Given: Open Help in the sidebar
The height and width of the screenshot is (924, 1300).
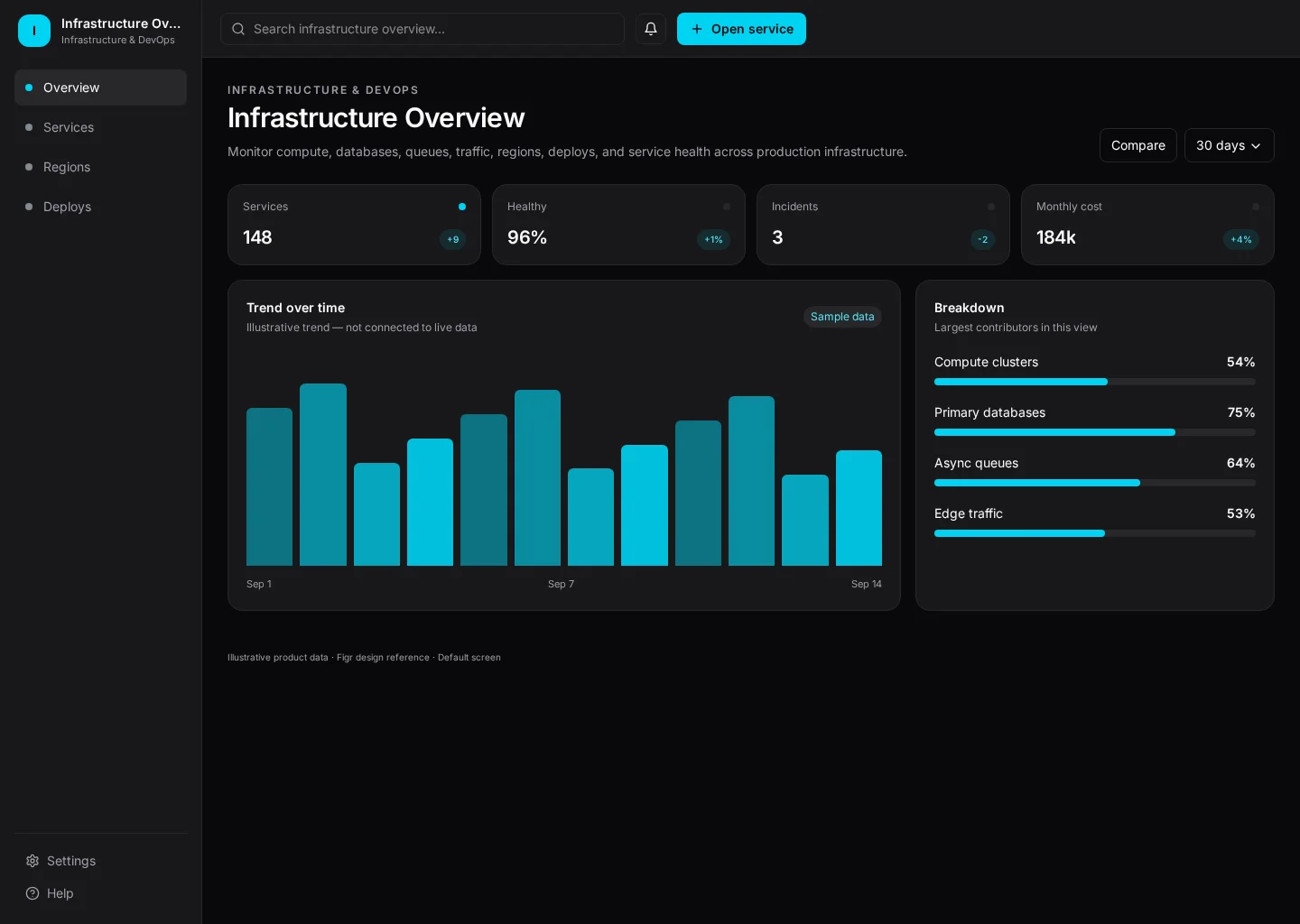Looking at the screenshot, I should coord(100,893).
